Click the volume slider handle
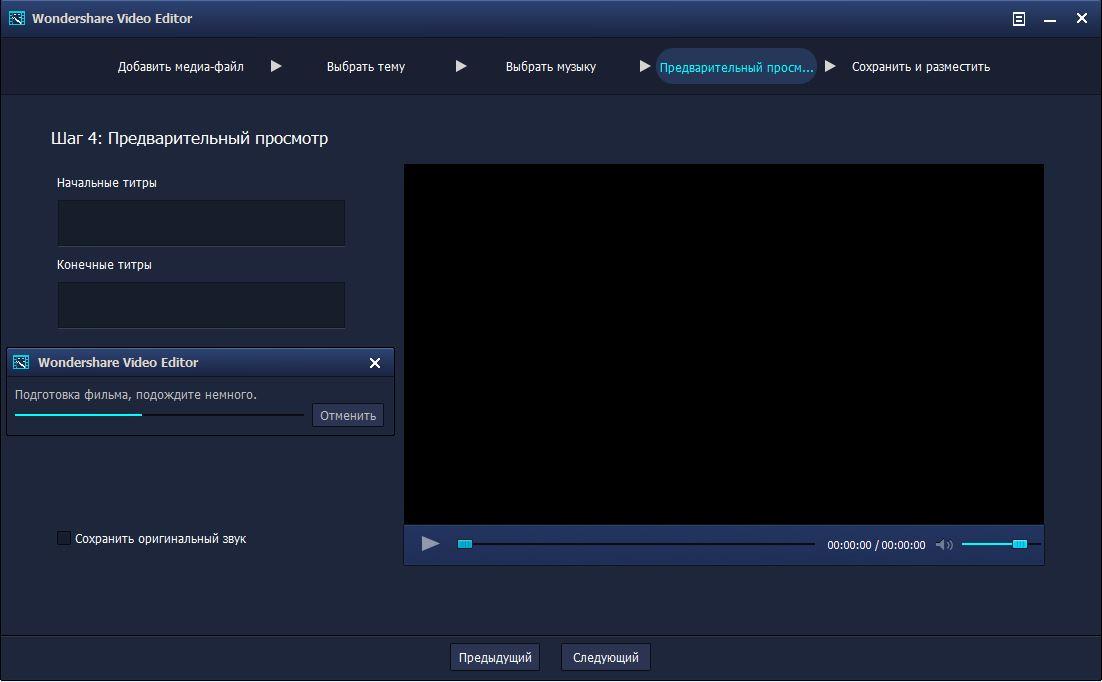This screenshot has height=682, width=1102. tap(1020, 543)
